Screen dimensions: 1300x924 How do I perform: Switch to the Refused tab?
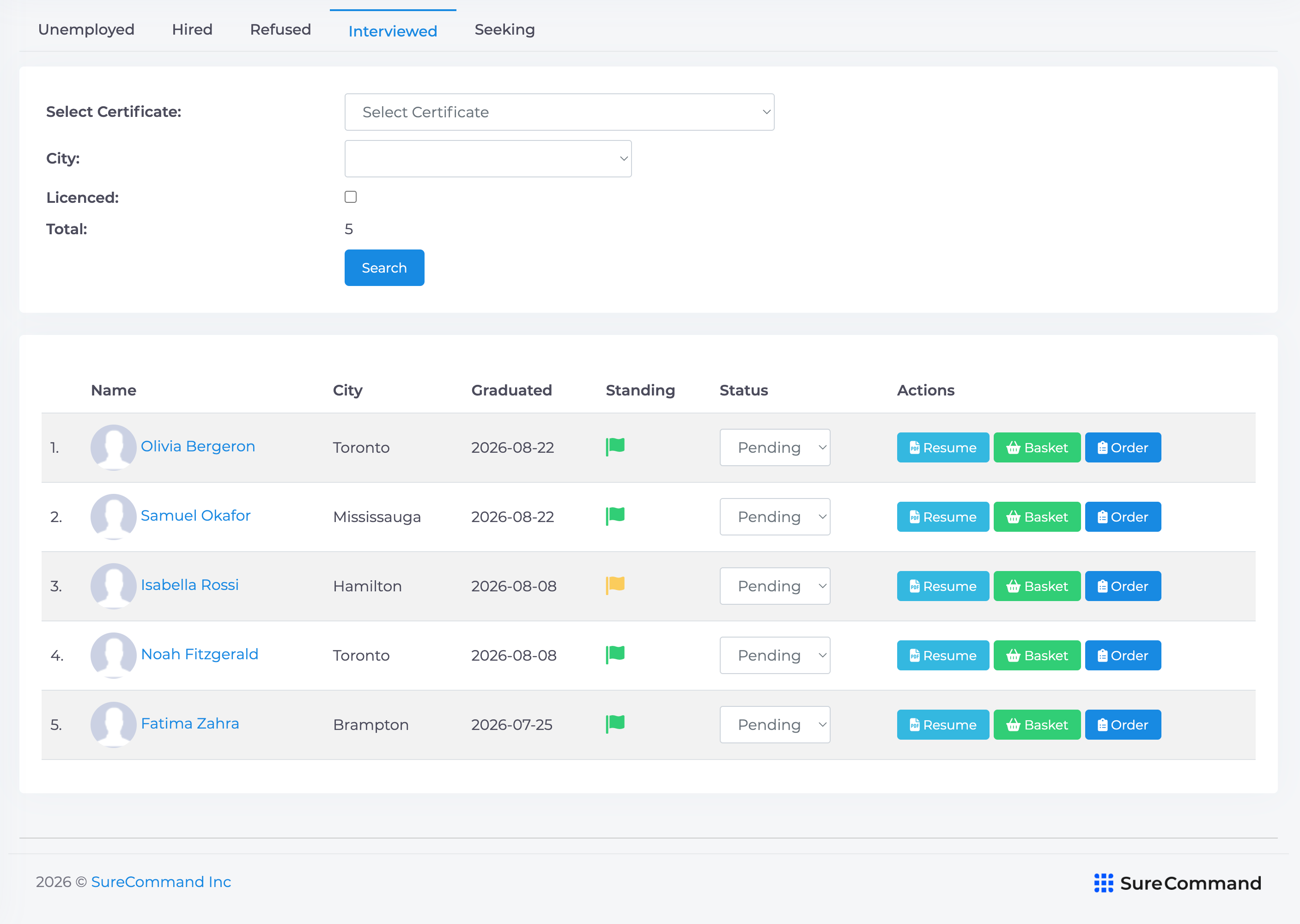(280, 30)
